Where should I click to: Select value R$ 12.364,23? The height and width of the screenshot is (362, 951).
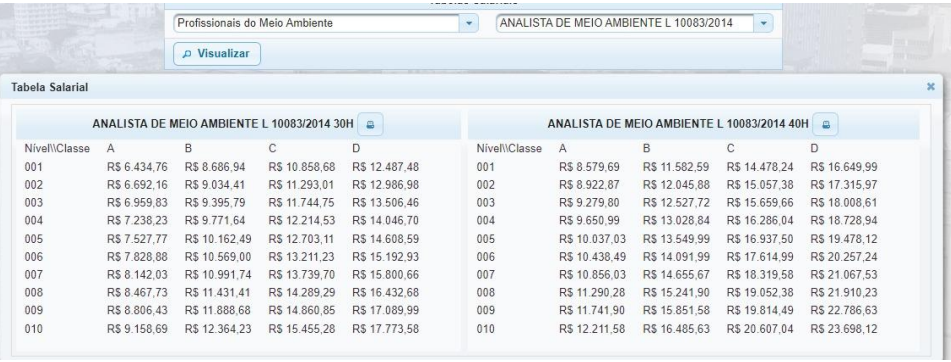pos(218,329)
